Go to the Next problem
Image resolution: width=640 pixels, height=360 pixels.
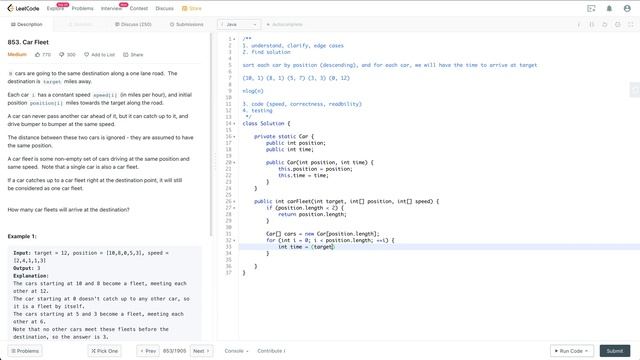click(201, 351)
